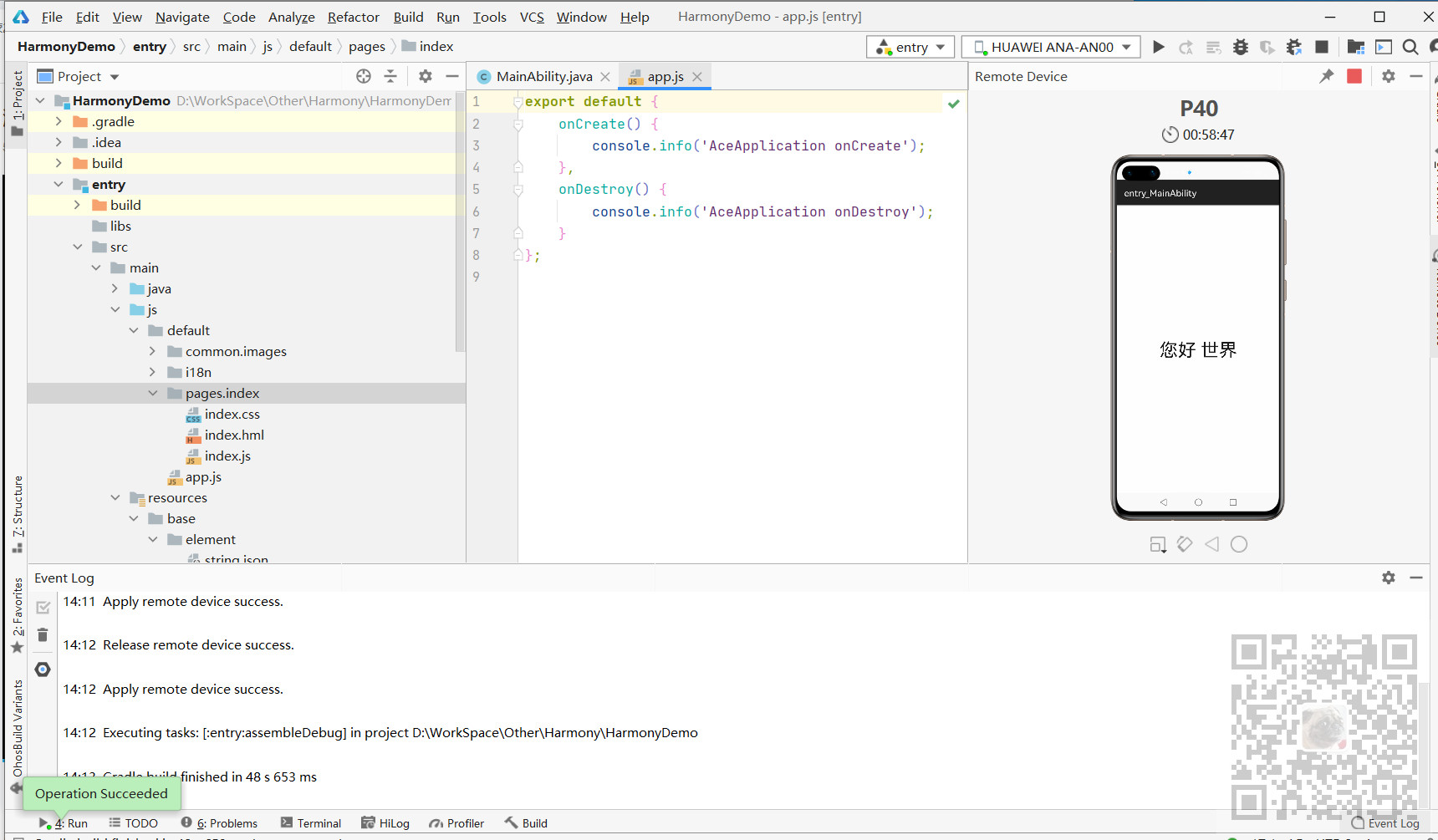Hide the Remote Device panel
Screen dimensions: 1438x840
[1416, 76]
